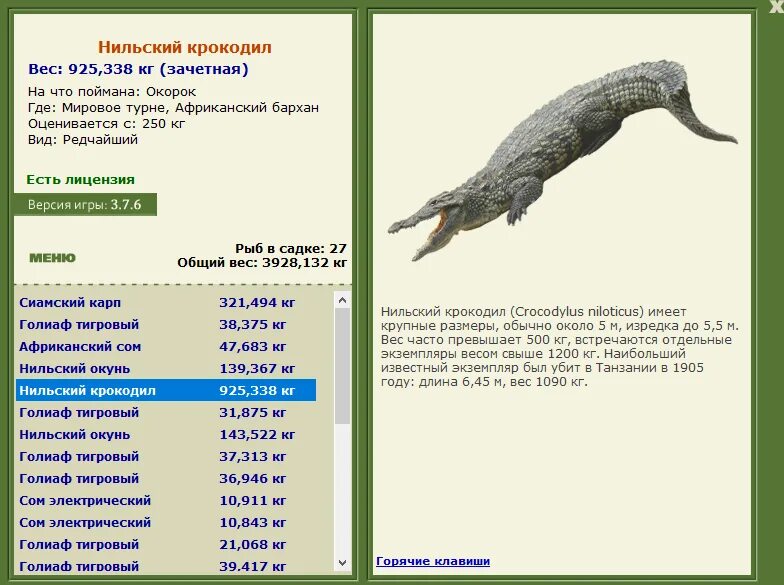The height and width of the screenshot is (585, 784).
Task: Click the Нильский крокодил title heading
Action: pos(184,47)
